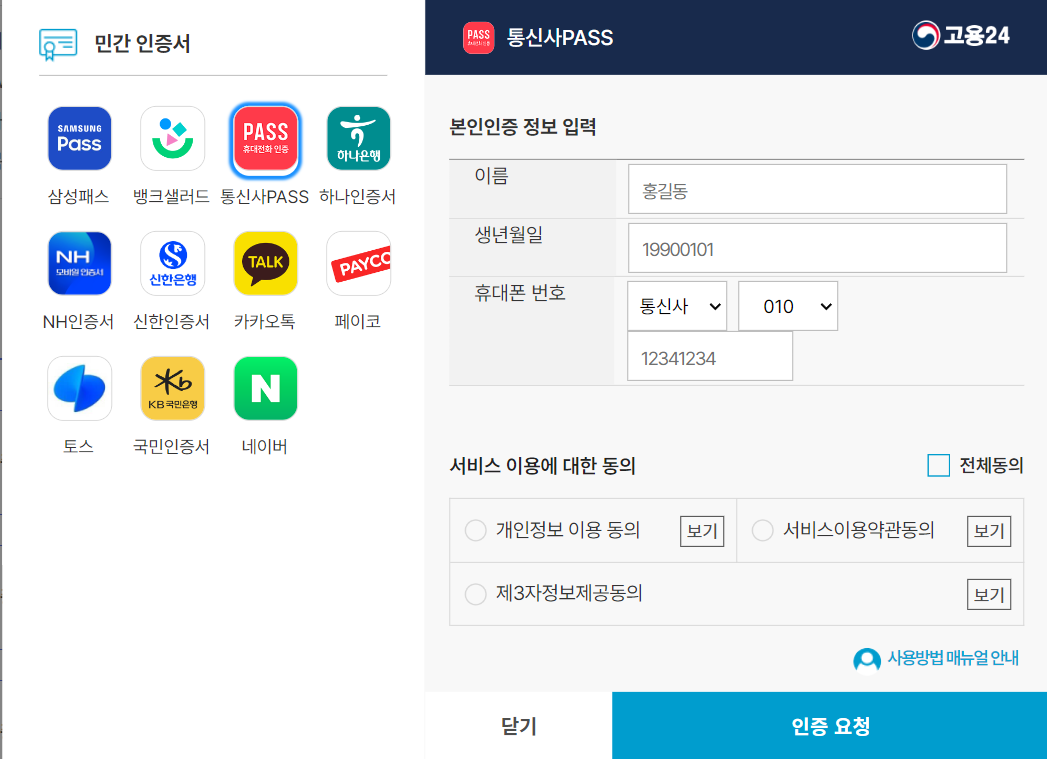Viewport: 1047px width, 759px height.
Task: Select the 개인정보 이용 동의 radio button
Action: point(475,531)
